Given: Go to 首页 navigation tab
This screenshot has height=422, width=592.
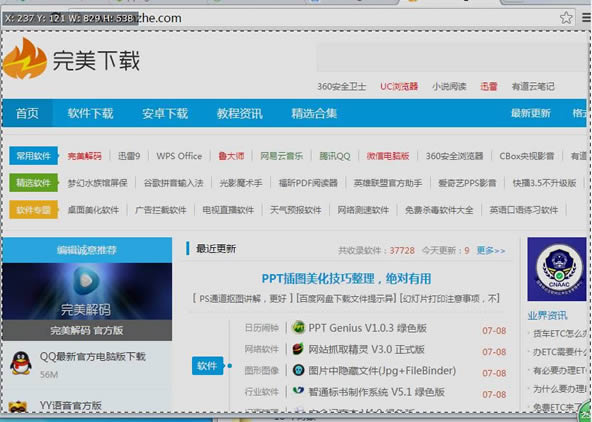Looking at the screenshot, I should tap(27, 113).
